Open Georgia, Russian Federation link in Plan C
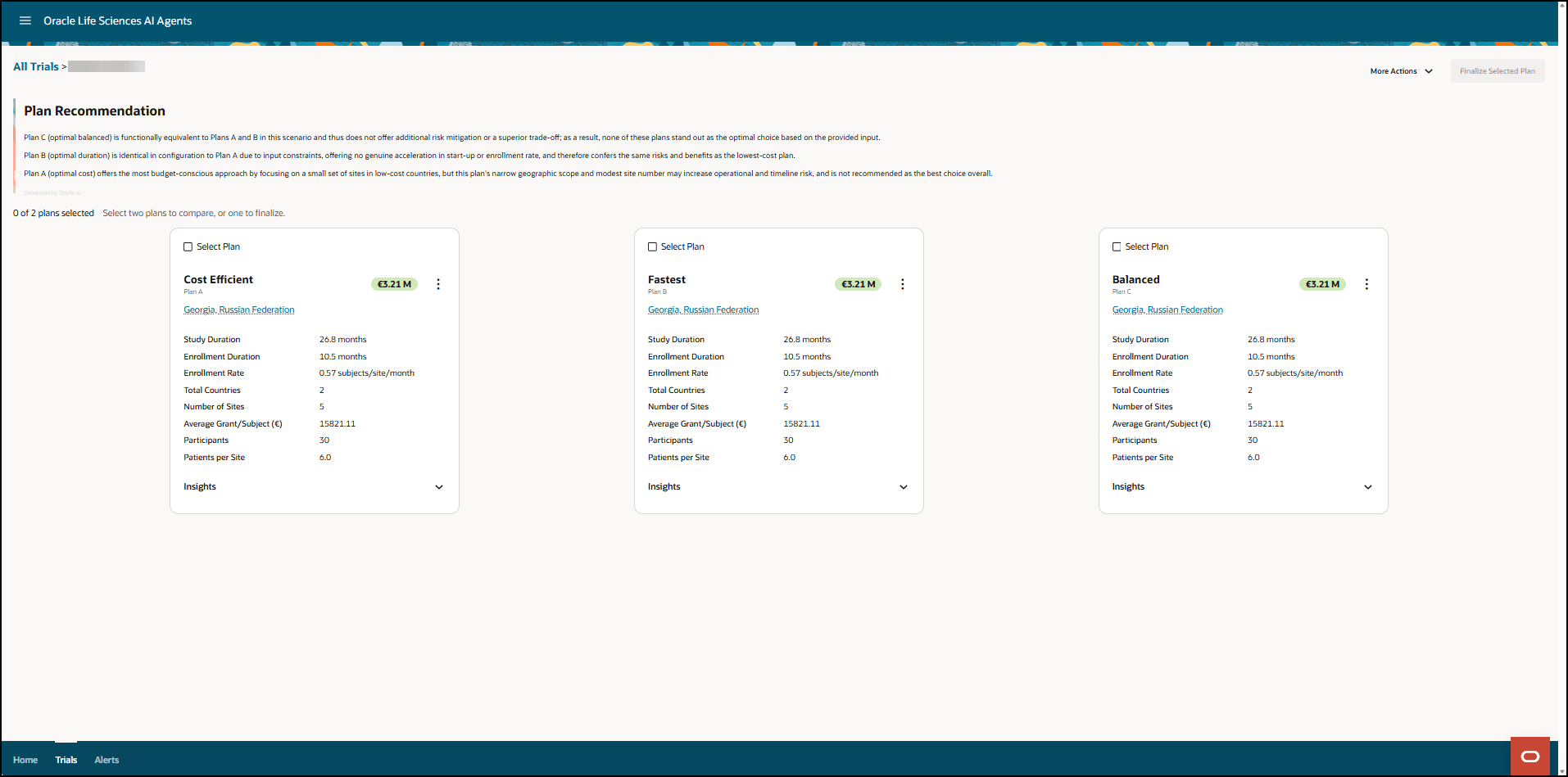The height and width of the screenshot is (777, 1568). [x=1167, y=309]
